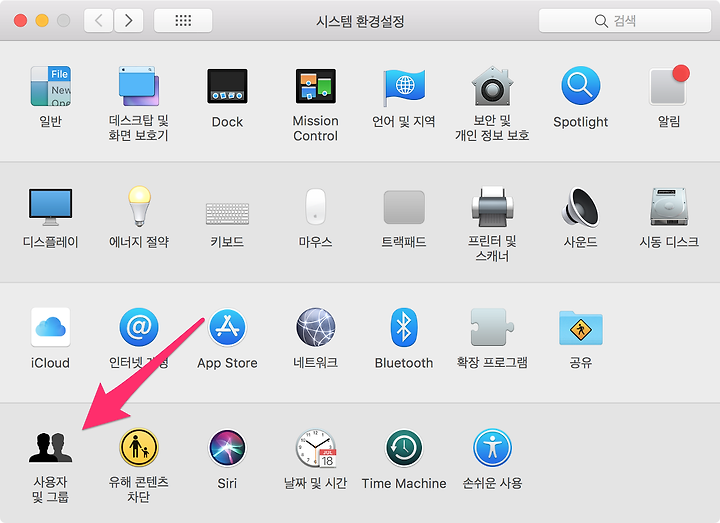Open 네트워크 globe icon
Screen dimensions: 720x523
click(315, 327)
